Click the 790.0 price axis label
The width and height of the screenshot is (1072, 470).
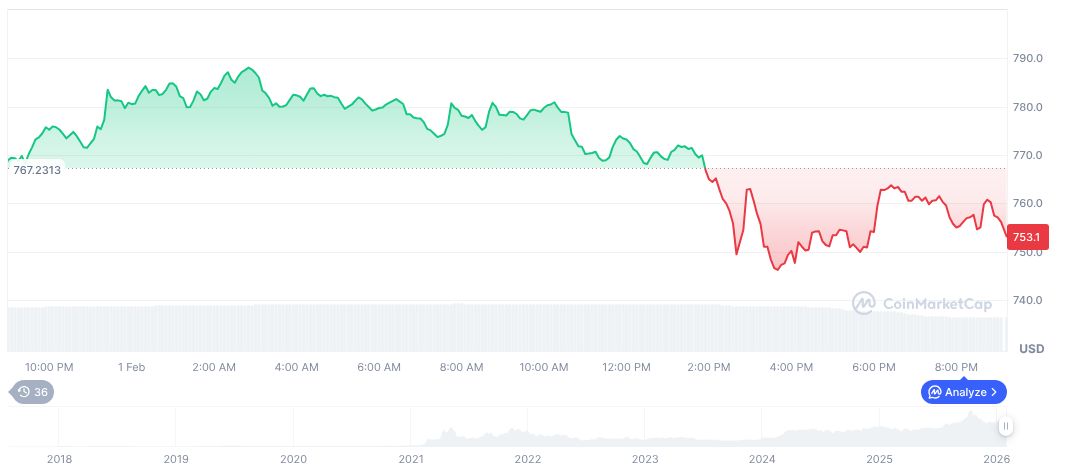pyautogui.click(x=1028, y=59)
